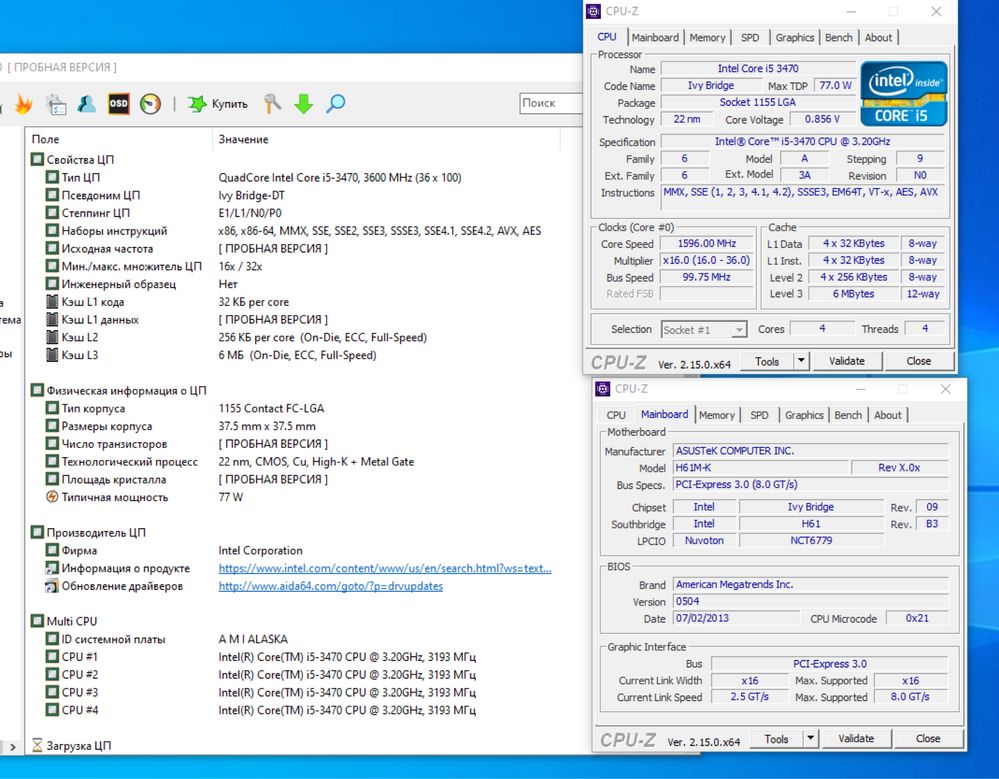Select the ID системной платы row label
999x779 pixels.
point(113,639)
